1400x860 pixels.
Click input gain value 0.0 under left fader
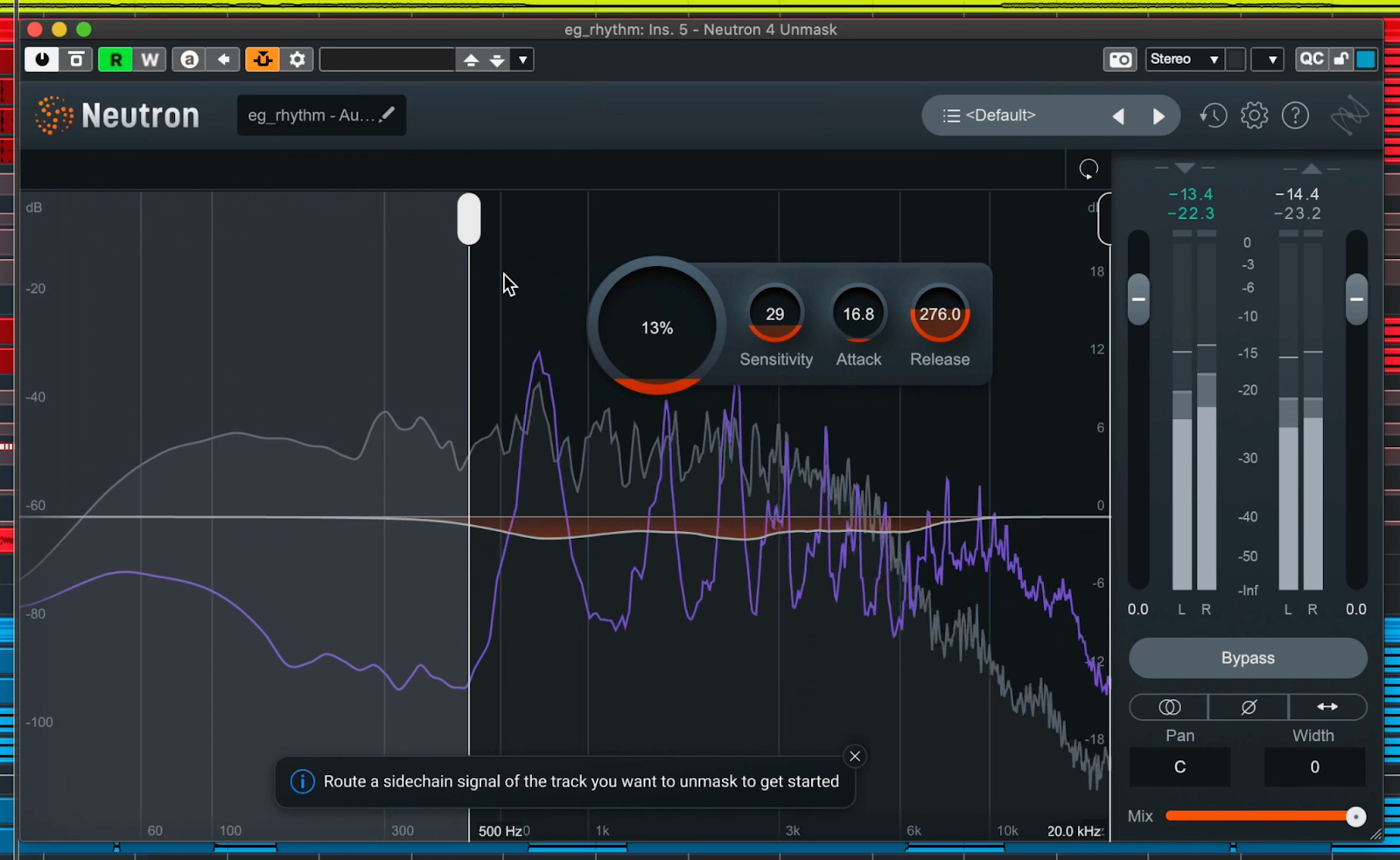pyautogui.click(x=1137, y=609)
